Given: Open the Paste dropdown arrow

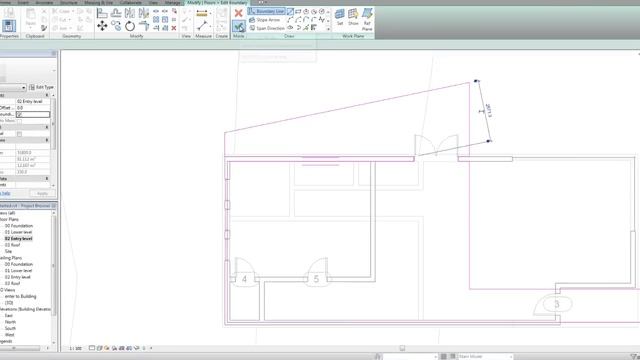Looking at the screenshot, I should click(x=31, y=27).
